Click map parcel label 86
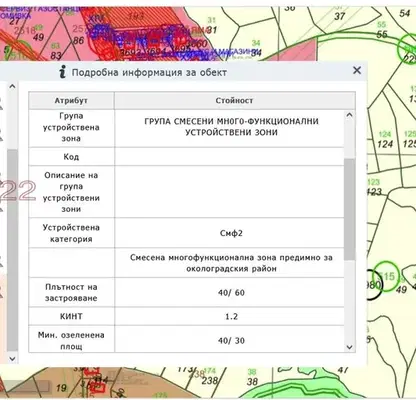Image resolution: width=416 pixels, height=400 pixels. 78,41
